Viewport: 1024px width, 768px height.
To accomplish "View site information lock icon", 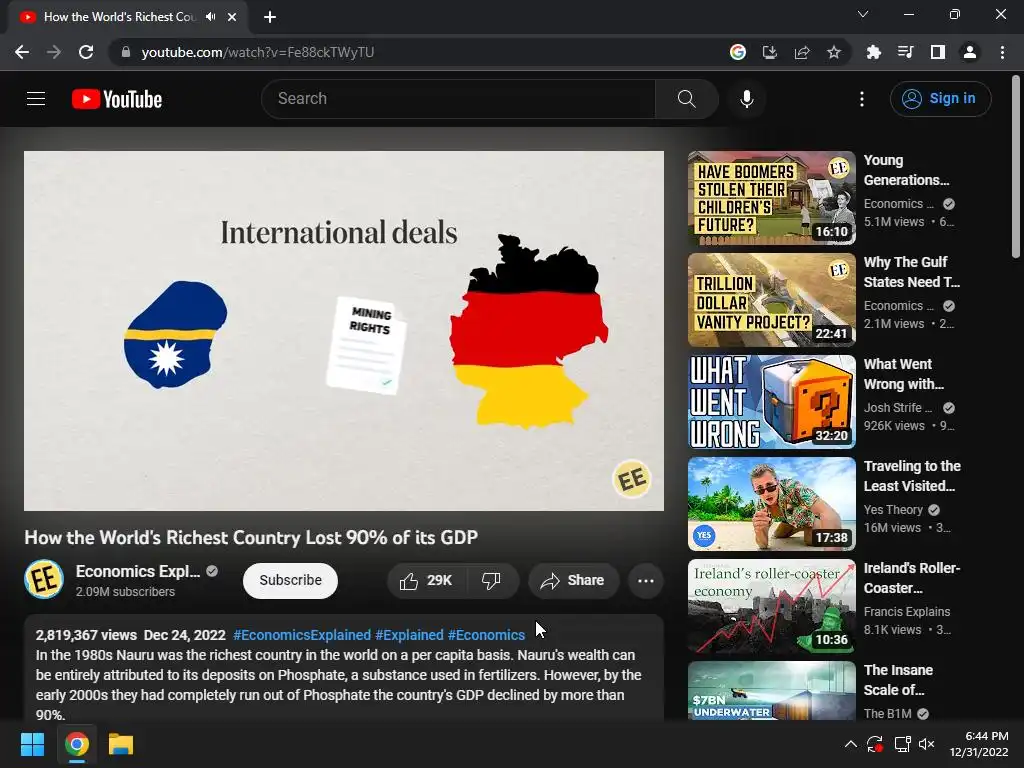I will tap(126, 52).
